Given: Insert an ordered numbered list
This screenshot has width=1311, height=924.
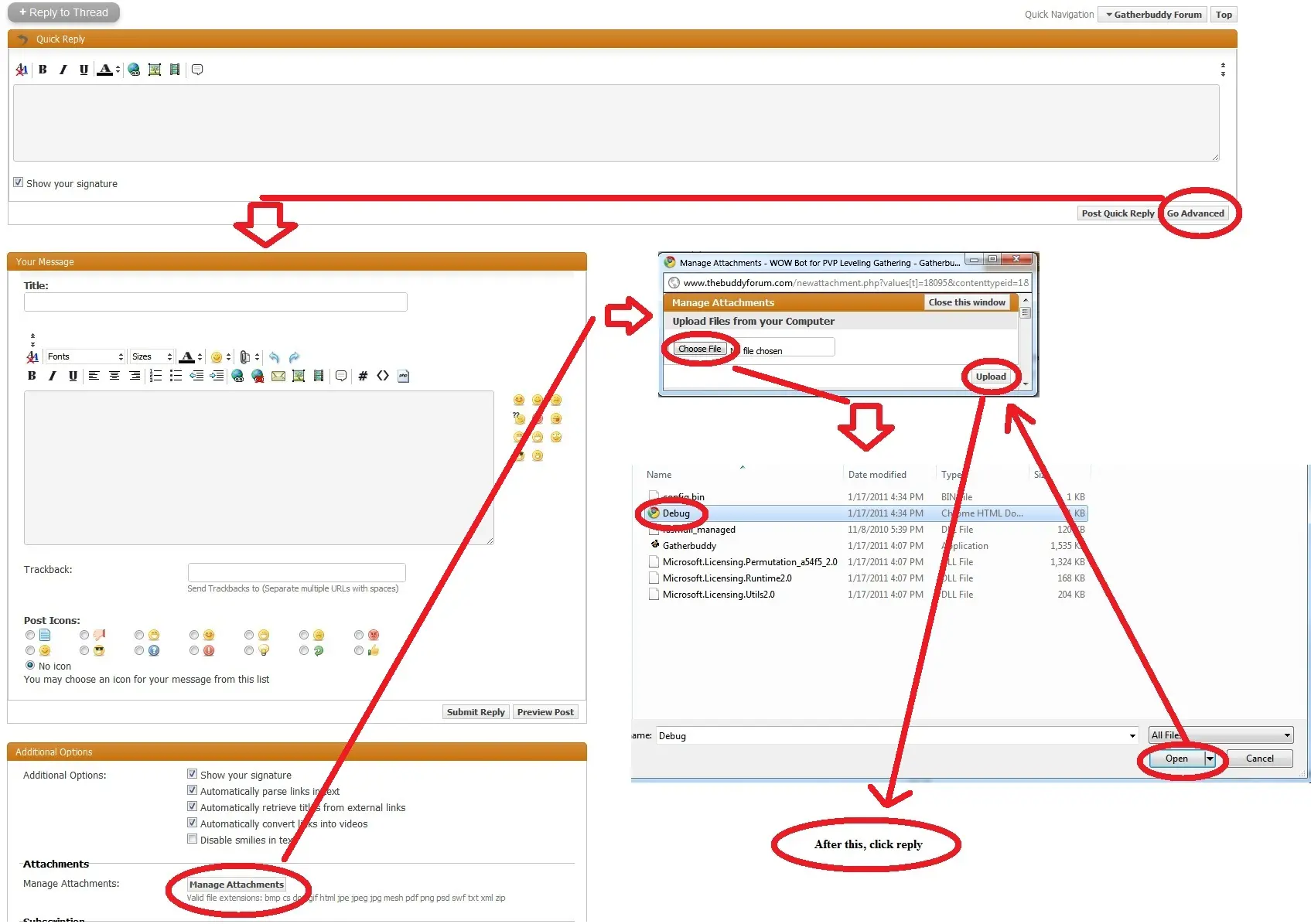Looking at the screenshot, I should (x=155, y=377).
